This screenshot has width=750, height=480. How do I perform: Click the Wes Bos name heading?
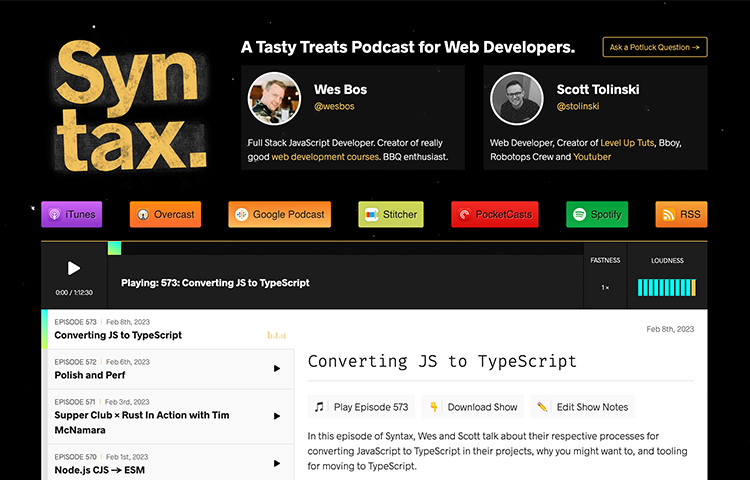pyautogui.click(x=340, y=89)
